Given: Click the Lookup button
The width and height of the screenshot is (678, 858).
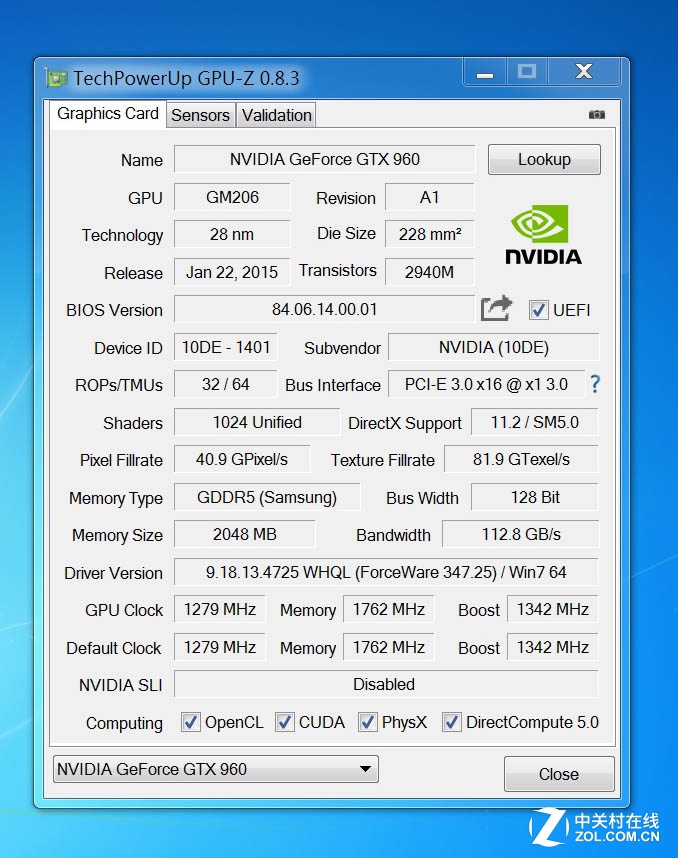Looking at the screenshot, I should tap(544, 160).
